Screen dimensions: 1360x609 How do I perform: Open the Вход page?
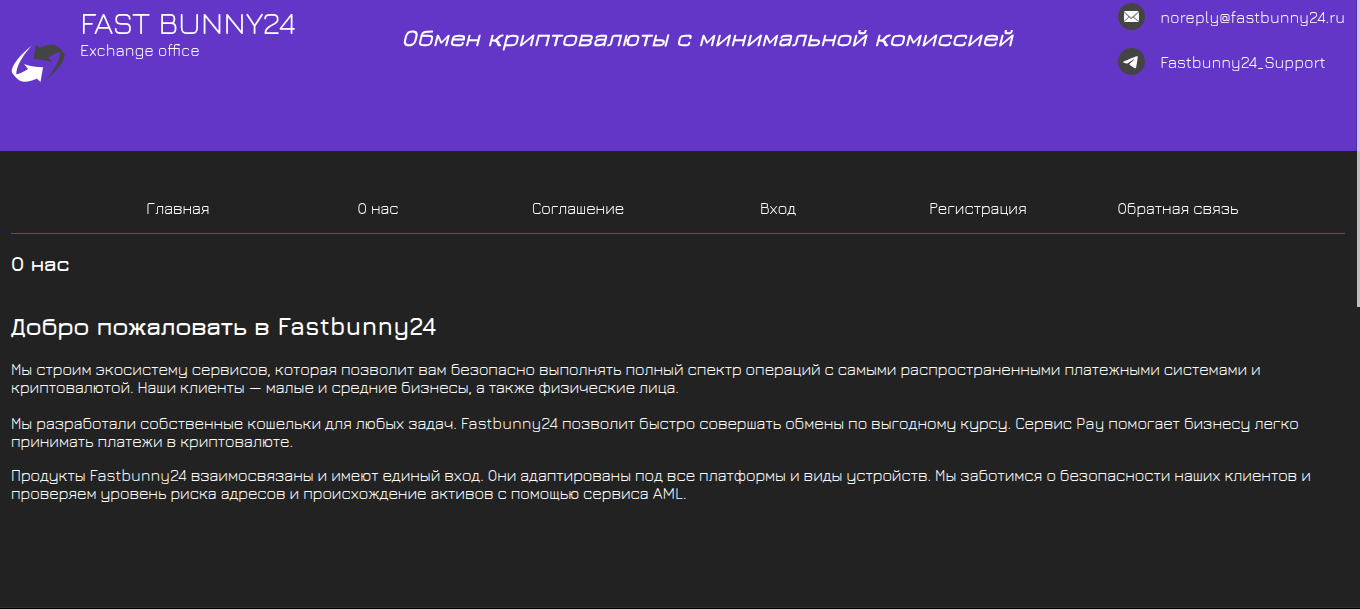(x=778, y=209)
